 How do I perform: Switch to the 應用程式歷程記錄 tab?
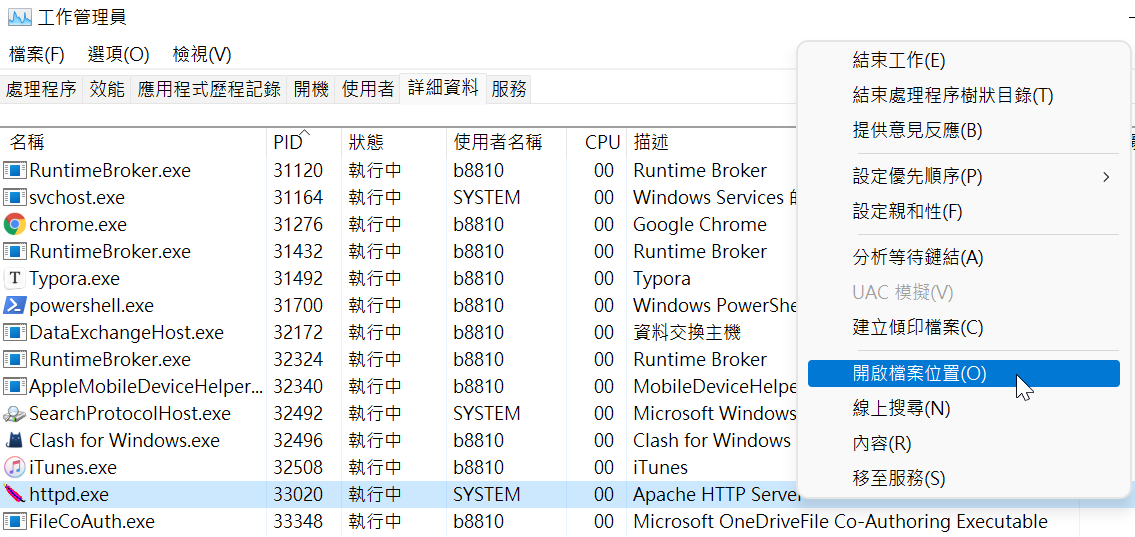[x=209, y=90]
